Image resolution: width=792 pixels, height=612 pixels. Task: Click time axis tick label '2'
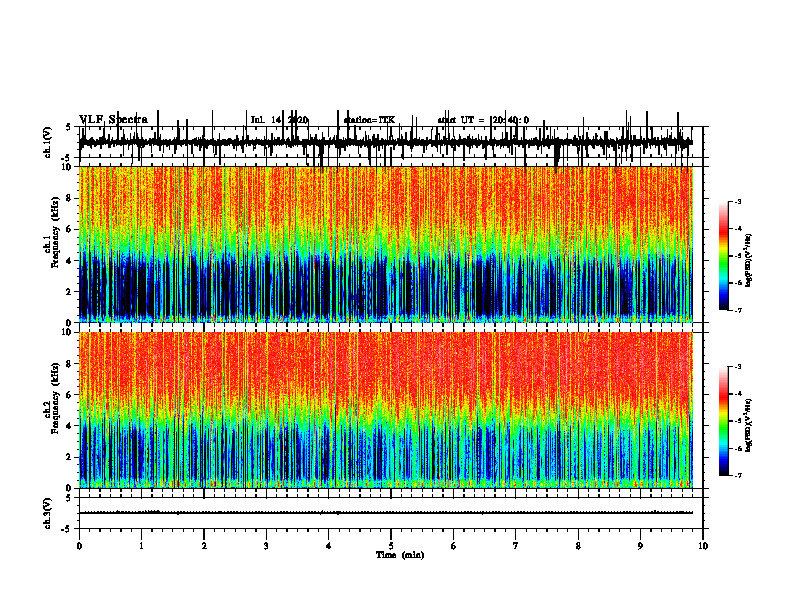(204, 546)
